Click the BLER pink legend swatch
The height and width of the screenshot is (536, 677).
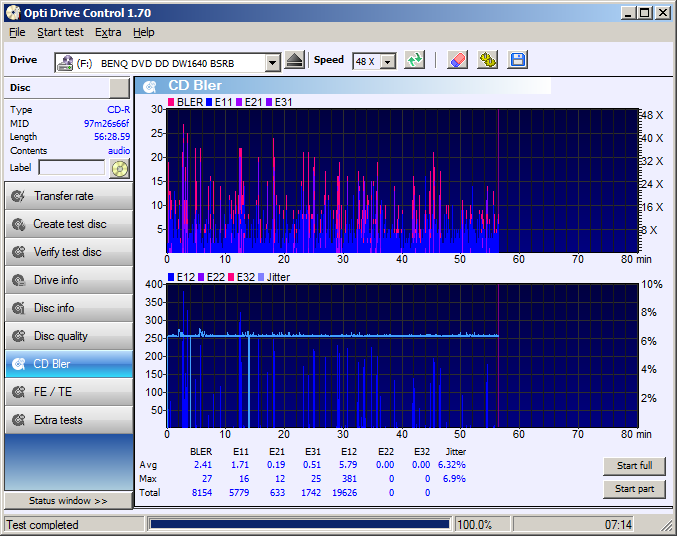171,102
